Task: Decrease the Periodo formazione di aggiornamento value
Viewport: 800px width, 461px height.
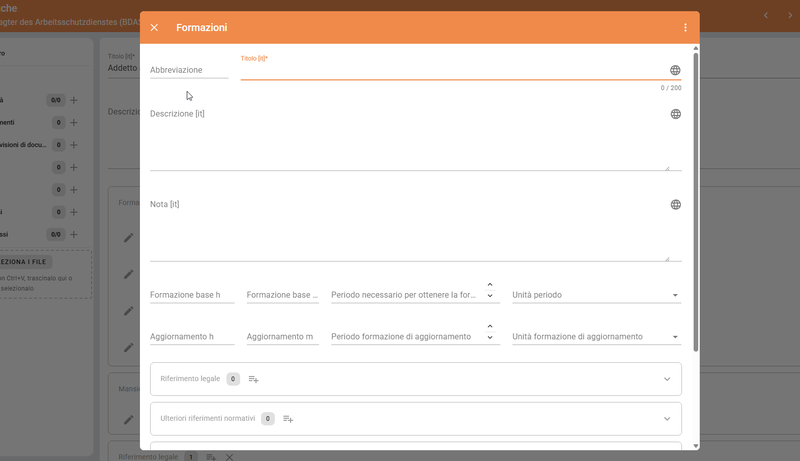Action: [x=490, y=338]
